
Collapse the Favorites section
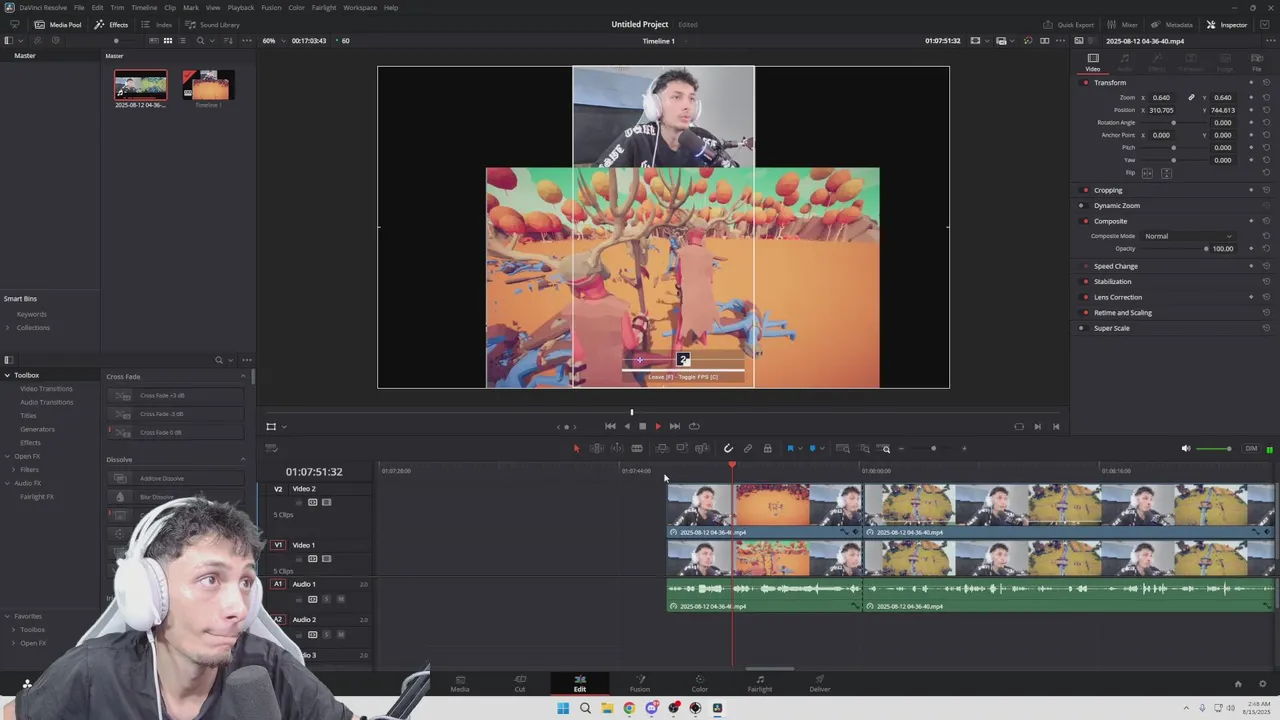pos(7,616)
